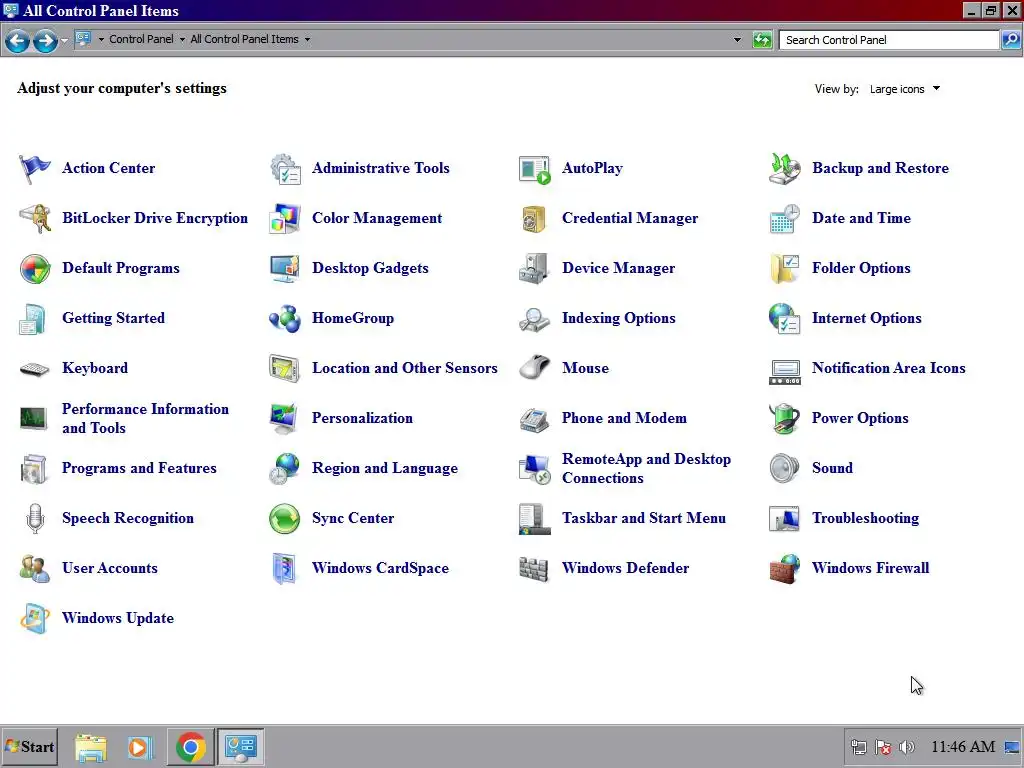Open Performance Information and Tools link
This screenshot has width=1024, height=768.
[x=146, y=419]
